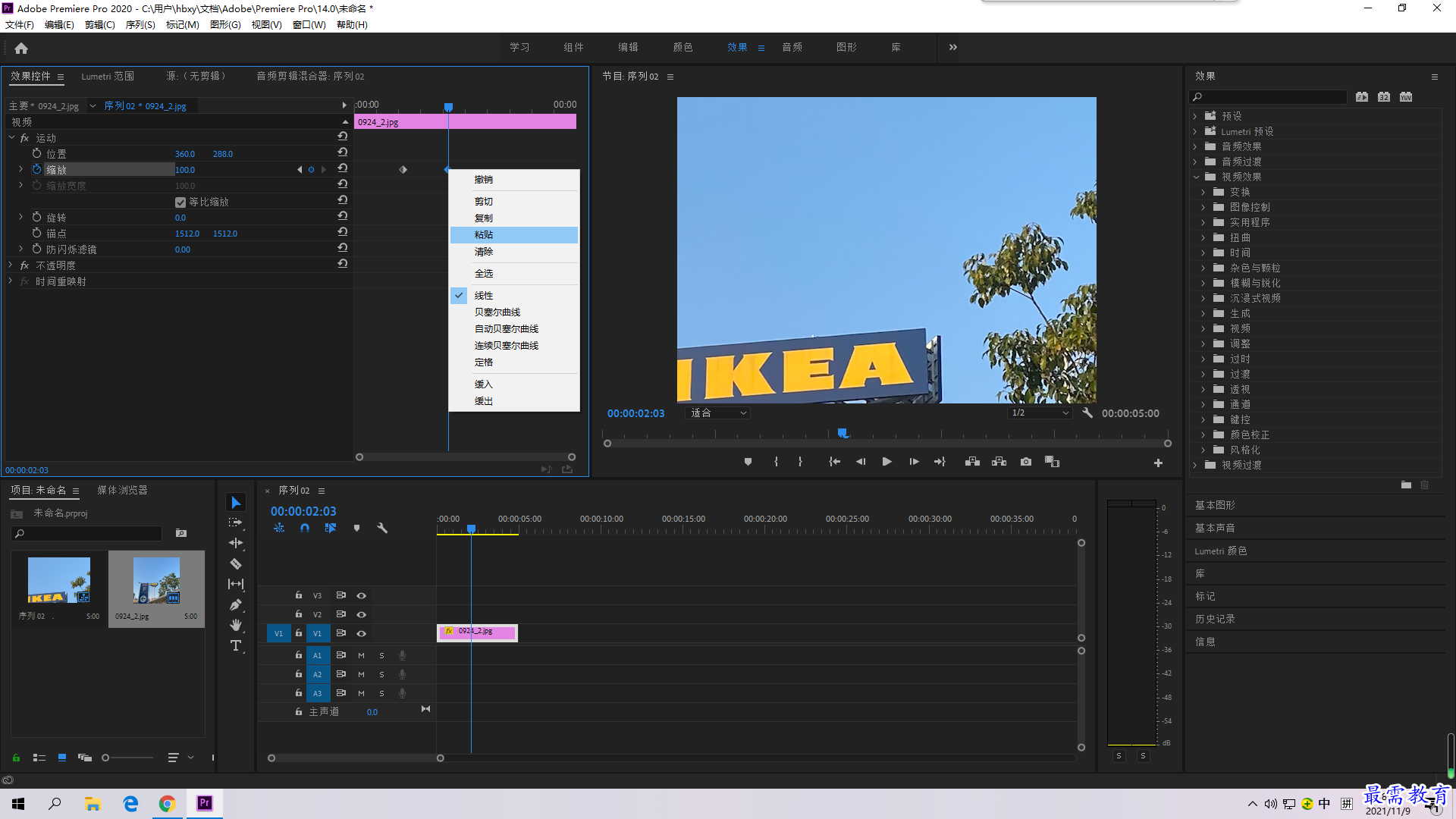Choose Ease In from context menu
The height and width of the screenshot is (819, 1456).
(x=514, y=384)
